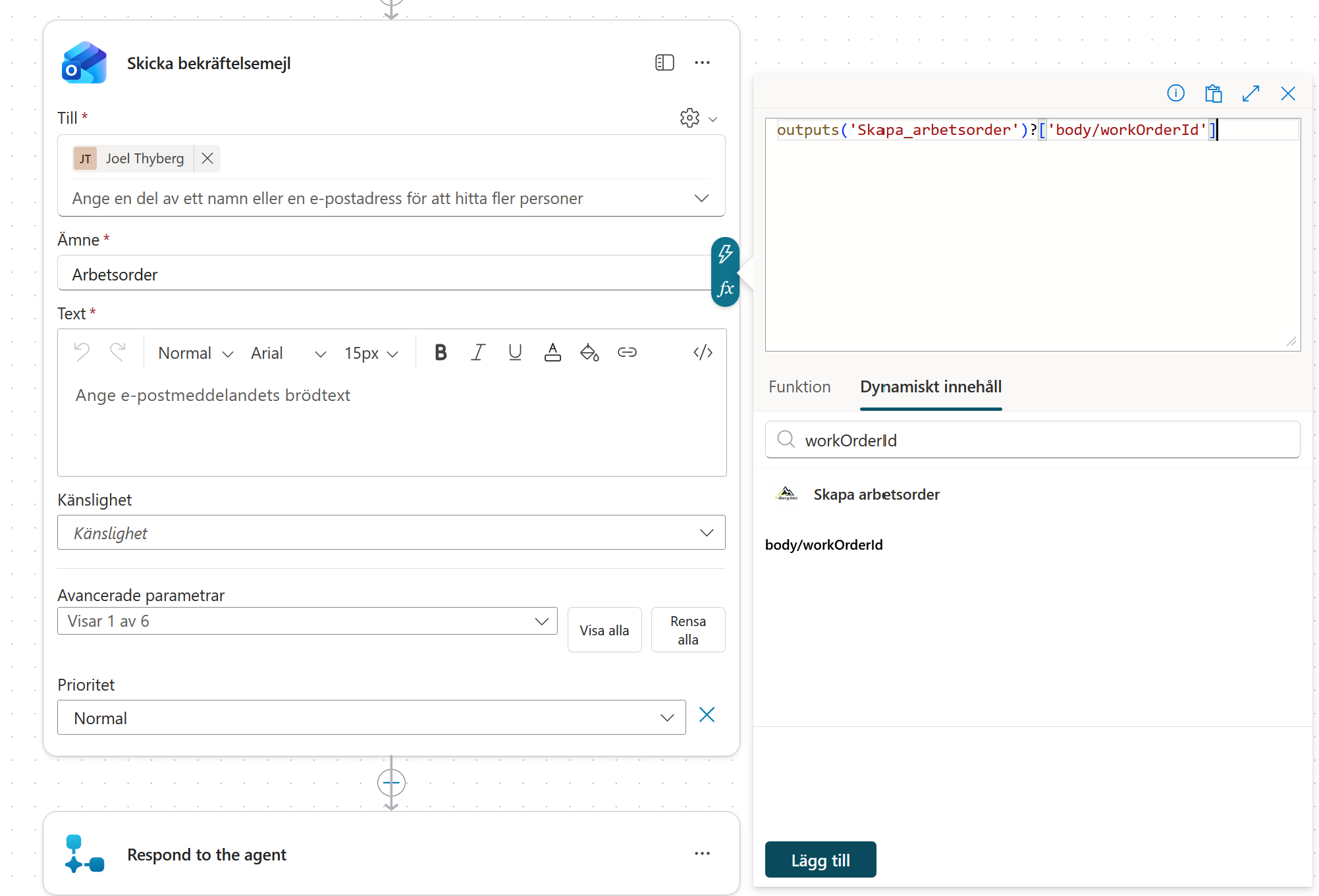
Task: Switch to HTML code view
Action: point(703,353)
